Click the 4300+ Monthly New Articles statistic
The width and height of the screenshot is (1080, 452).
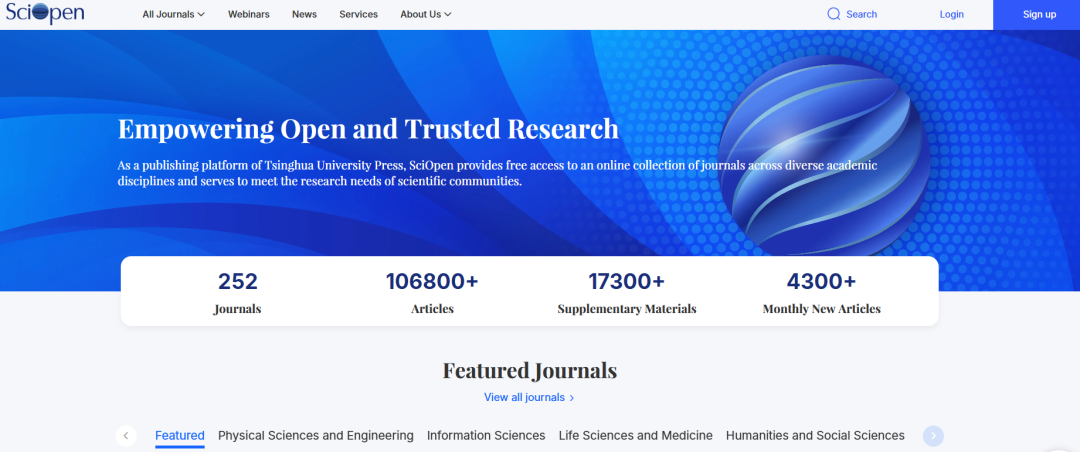822,293
